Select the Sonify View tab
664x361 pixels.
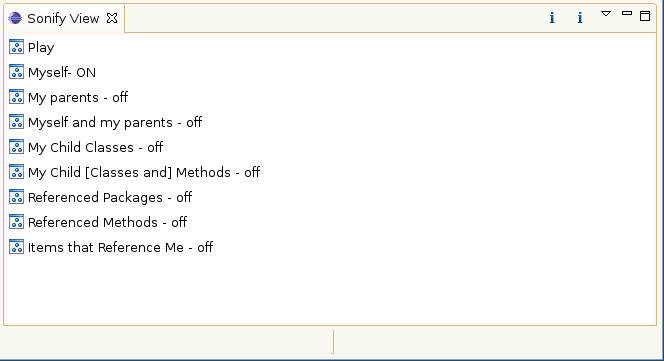(x=63, y=18)
